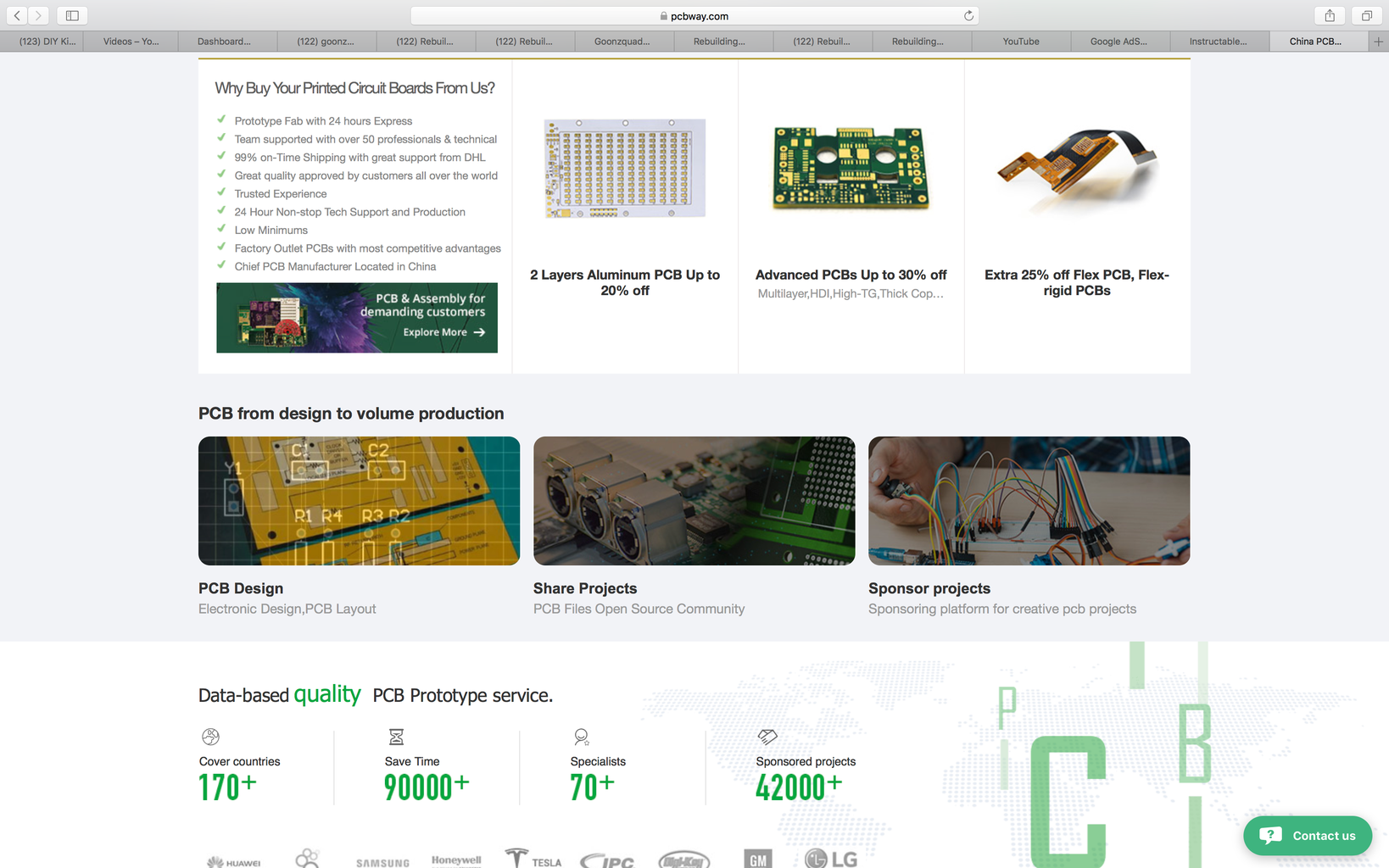Click Explore More on the PCB & Assembly banner
Viewport: 1389px width, 868px height.
tap(444, 332)
